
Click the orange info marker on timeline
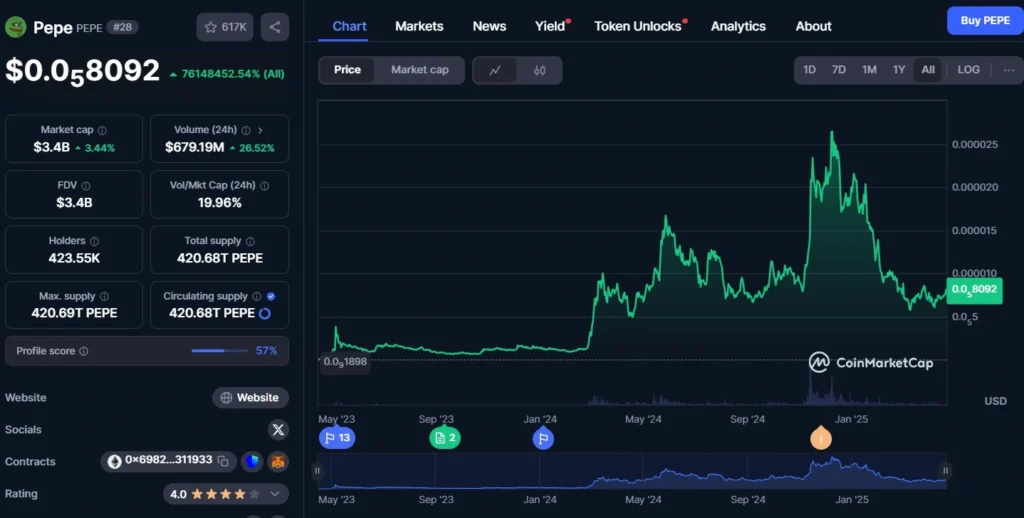[x=821, y=438]
